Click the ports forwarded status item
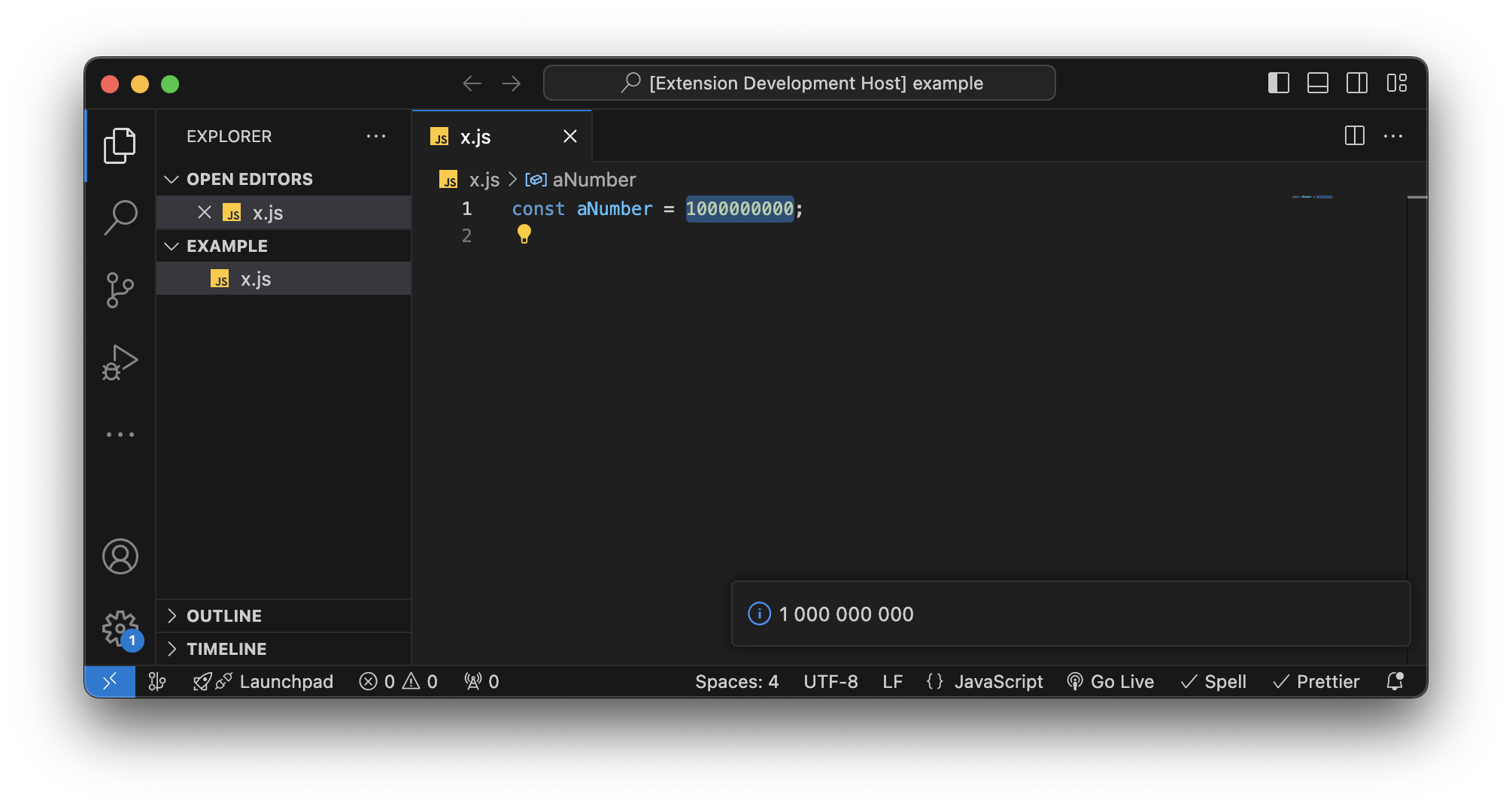Image resolution: width=1512 pixels, height=809 pixels. [x=481, y=681]
